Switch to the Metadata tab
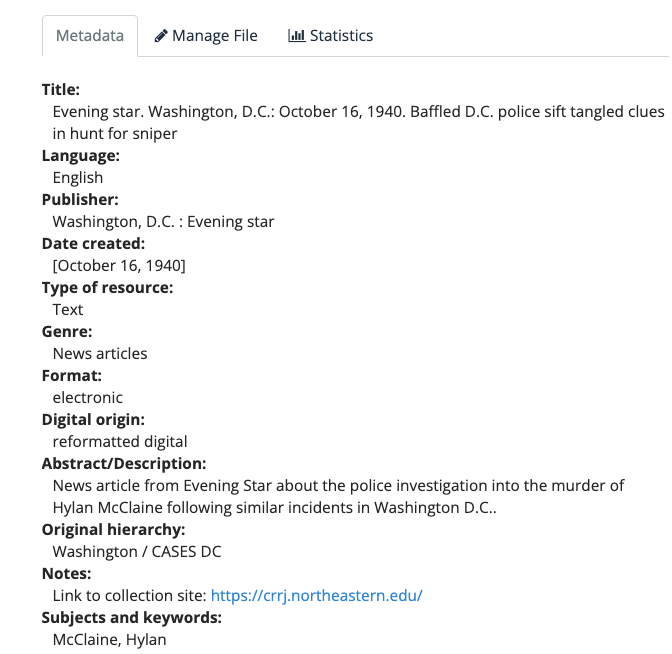672x654 pixels. [90, 36]
